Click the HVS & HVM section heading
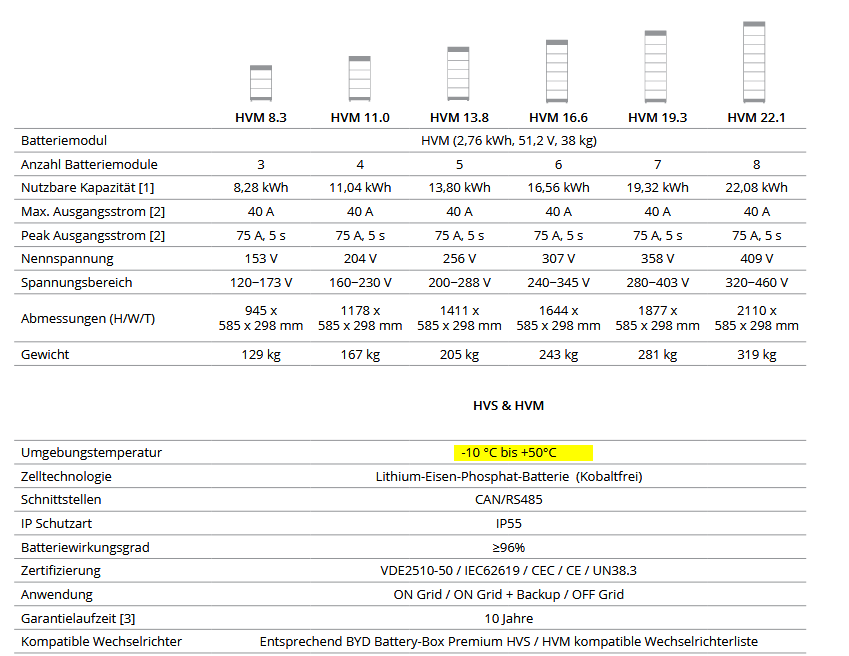The image size is (849, 656). click(508, 406)
